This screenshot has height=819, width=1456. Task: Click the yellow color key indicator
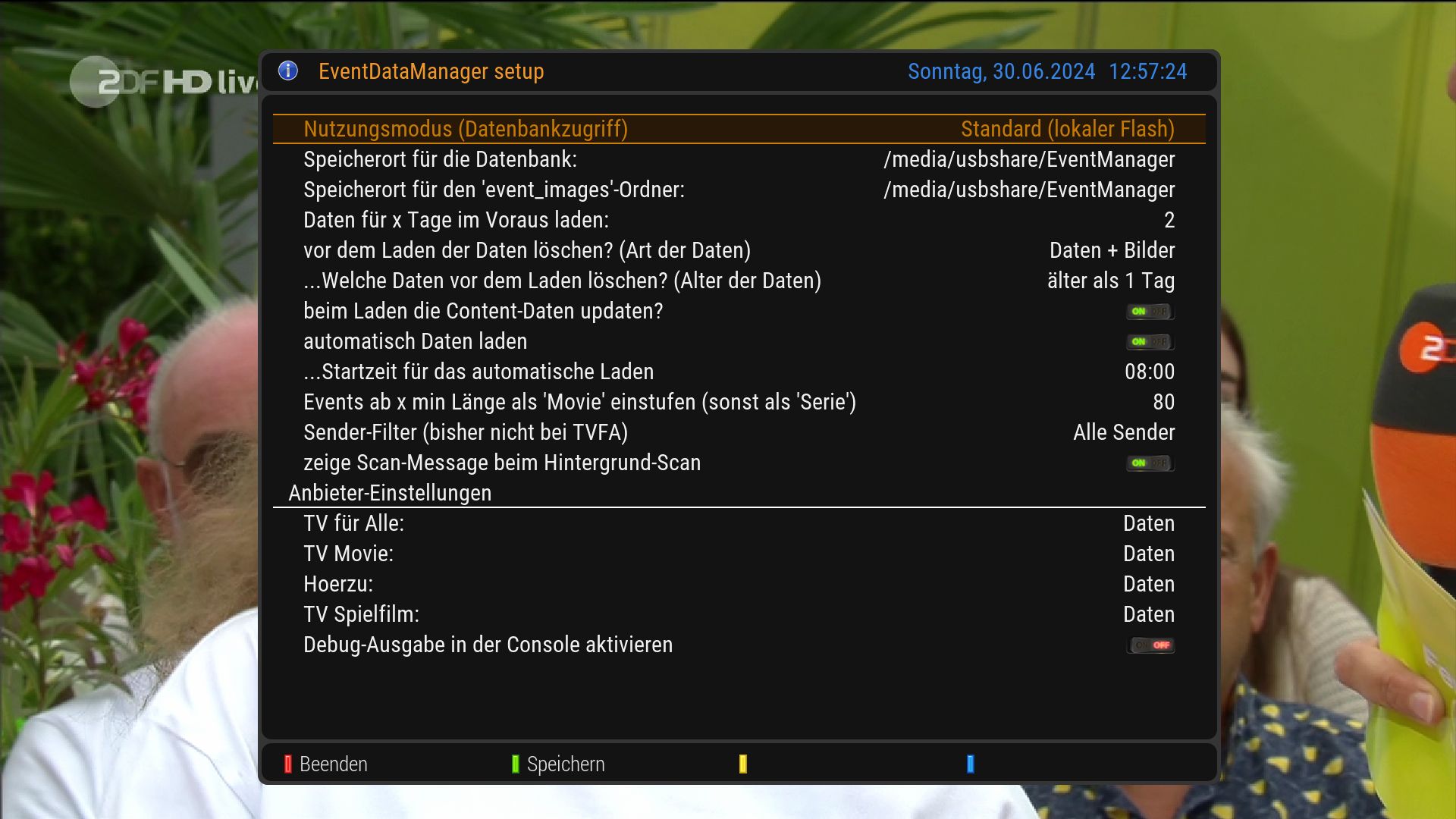click(742, 764)
